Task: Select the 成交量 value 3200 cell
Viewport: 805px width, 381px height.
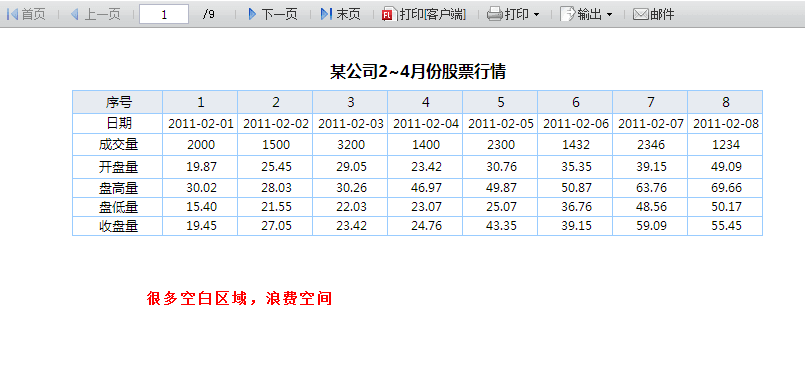Action: click(351, 145)
